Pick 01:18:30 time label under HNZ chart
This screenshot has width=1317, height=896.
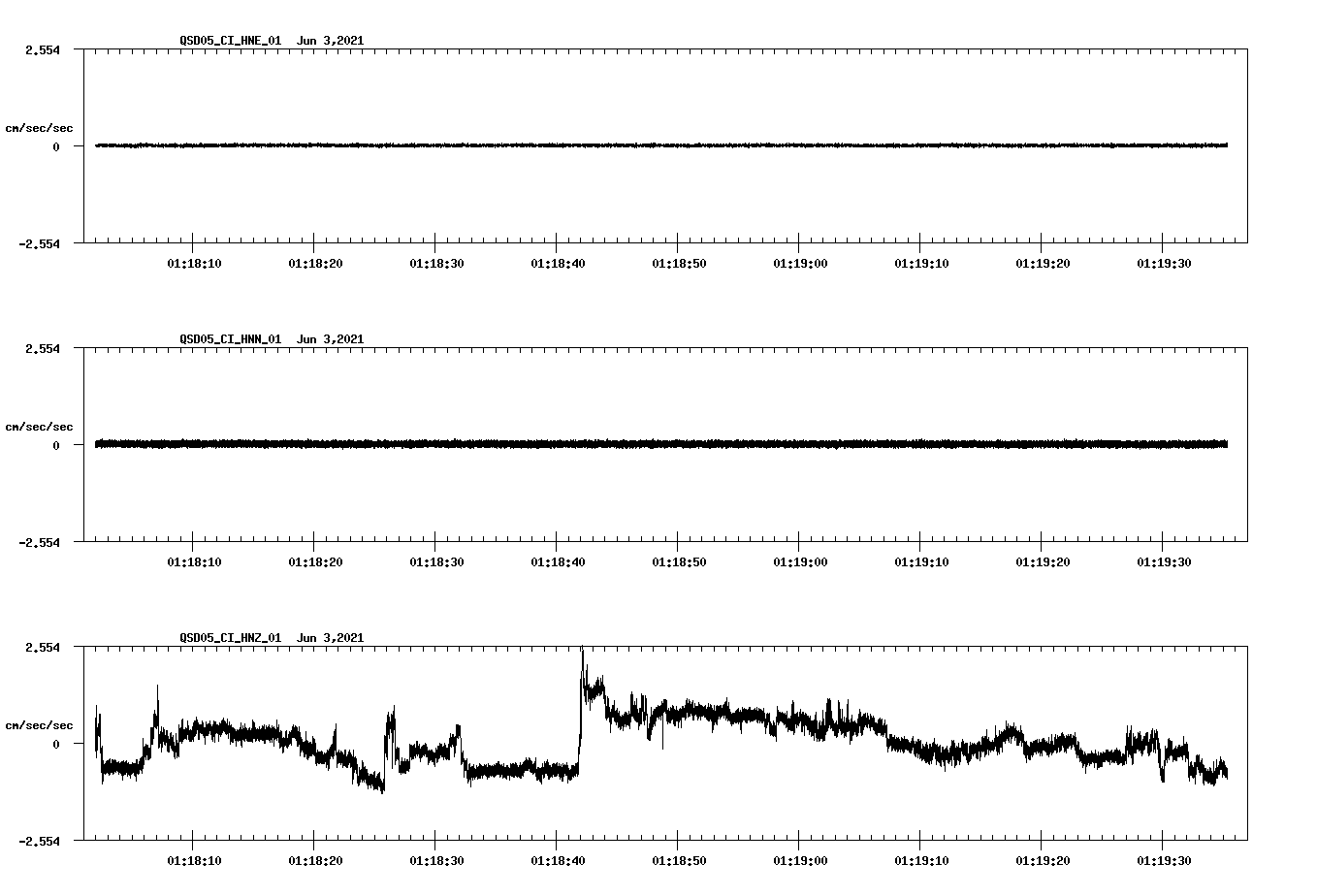point(436,860)
